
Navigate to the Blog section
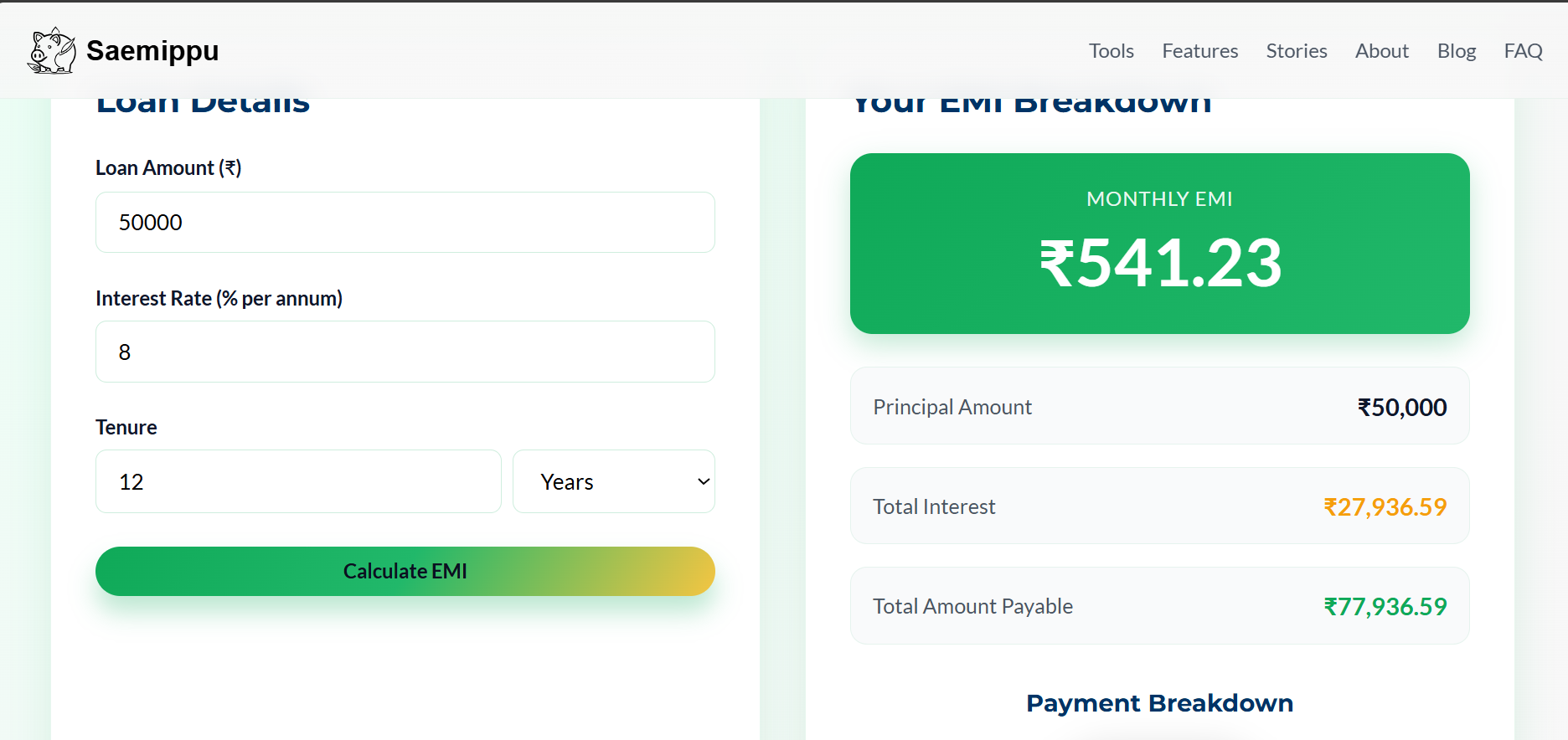click(1456, 50)
